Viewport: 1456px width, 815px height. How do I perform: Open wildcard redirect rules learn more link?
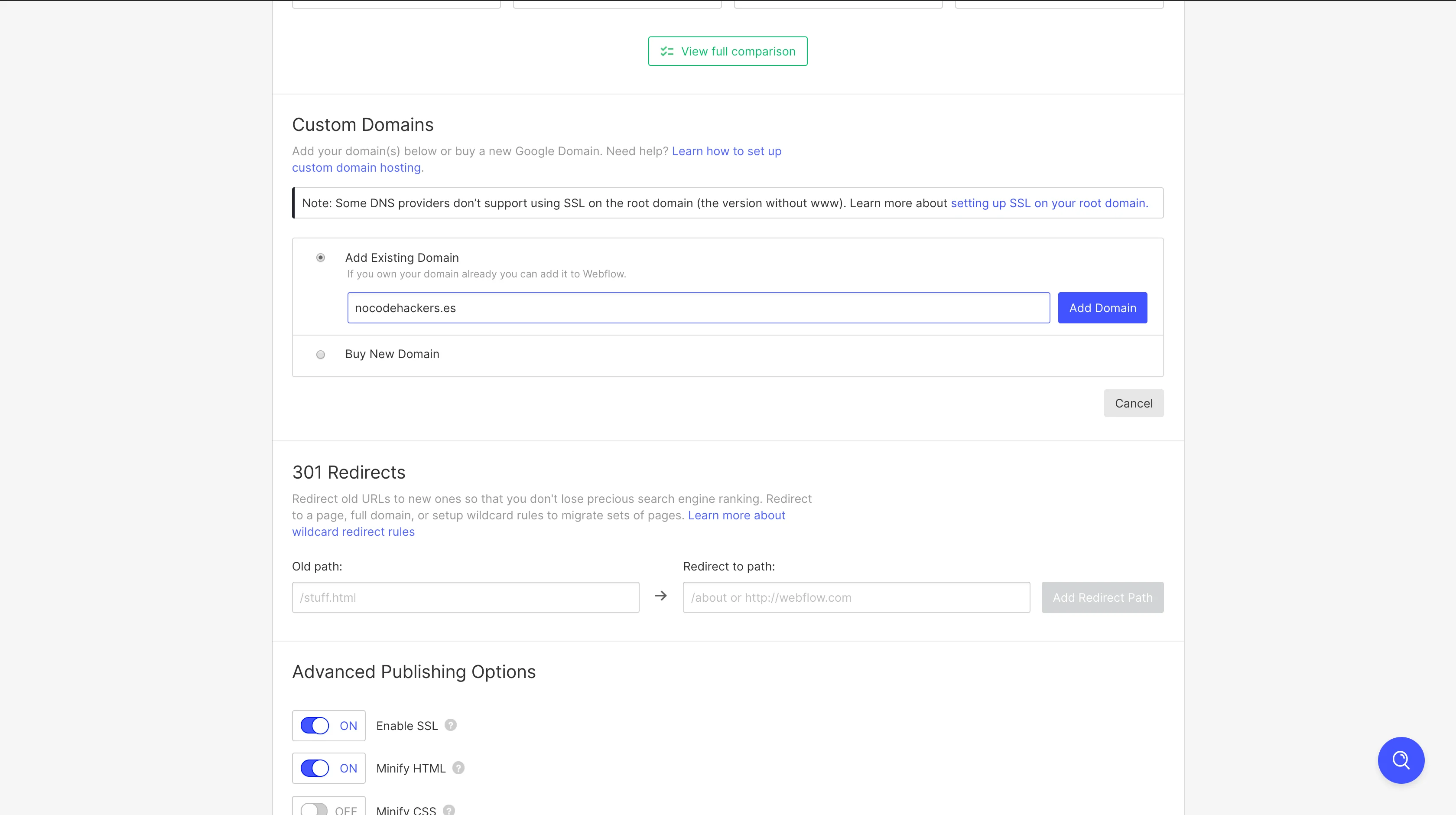pyautogui.click(x=736, y=515)
